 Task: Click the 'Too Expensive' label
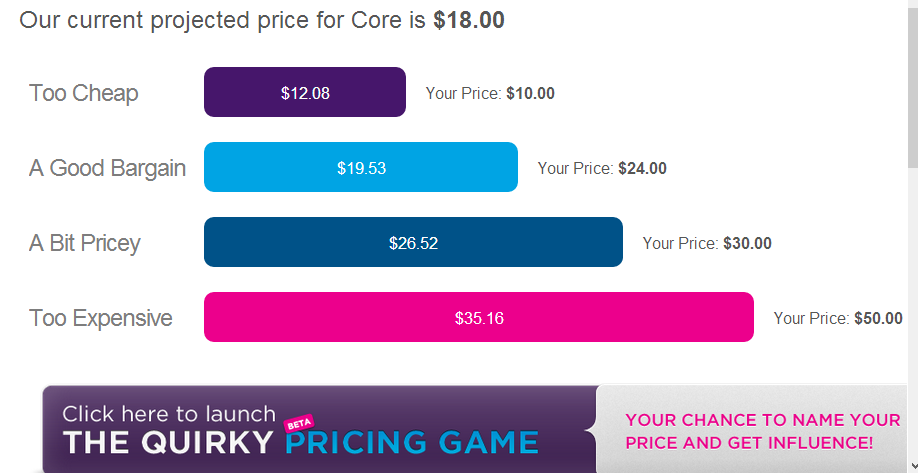(101, 318)
